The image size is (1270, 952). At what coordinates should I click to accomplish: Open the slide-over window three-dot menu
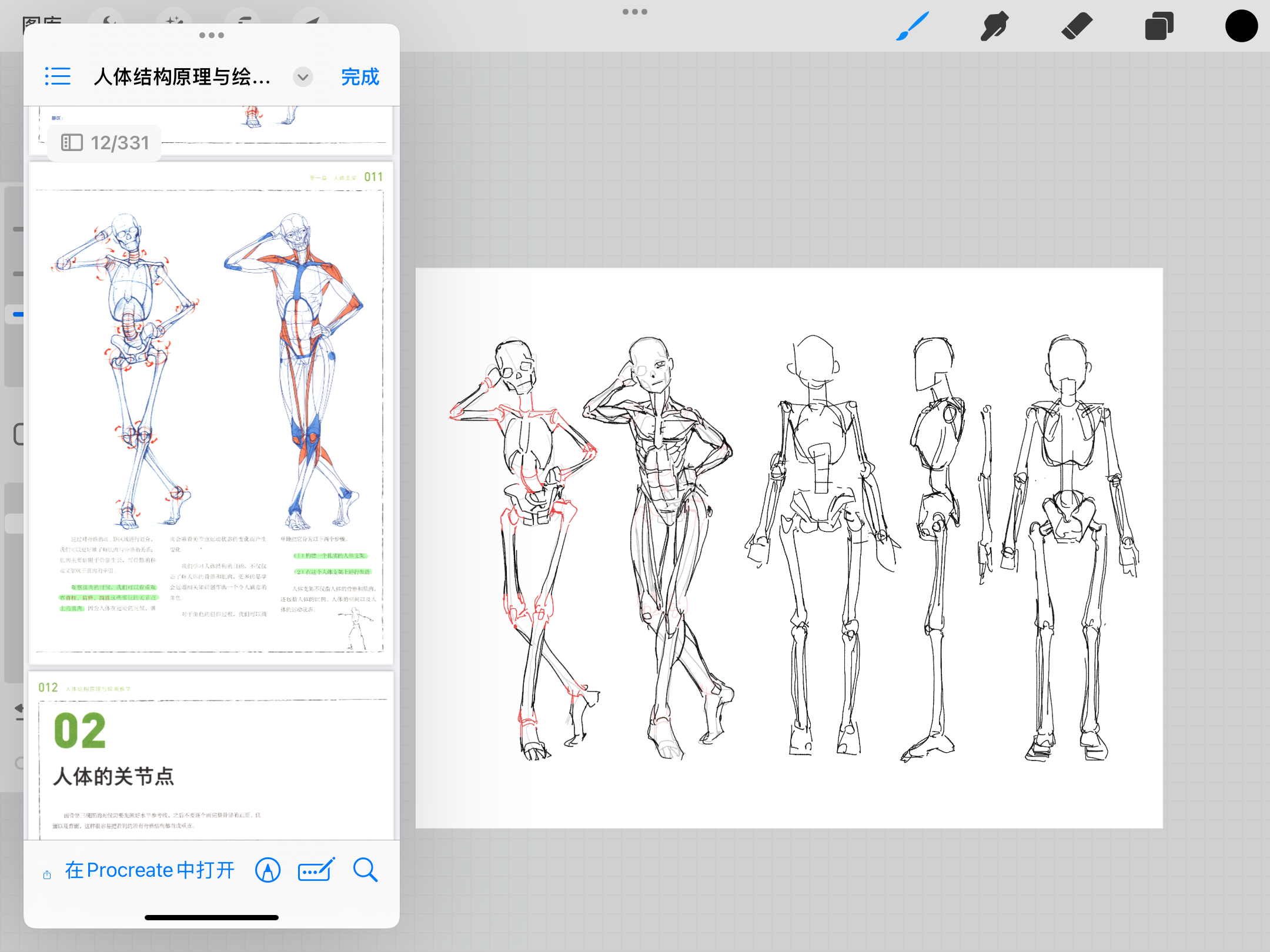point(212,35)
